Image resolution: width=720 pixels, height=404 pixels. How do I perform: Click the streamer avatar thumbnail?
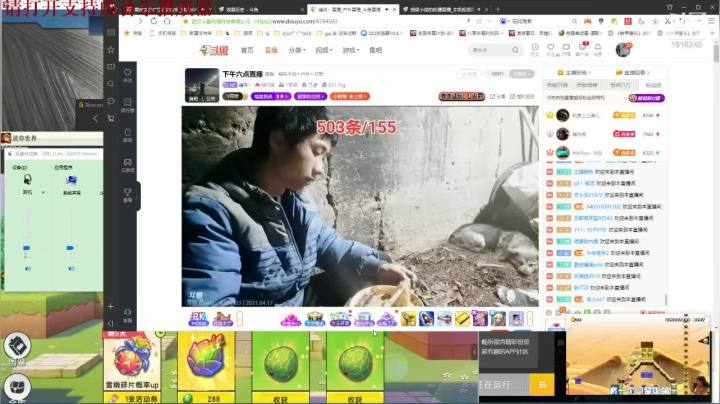click(202, 85)
